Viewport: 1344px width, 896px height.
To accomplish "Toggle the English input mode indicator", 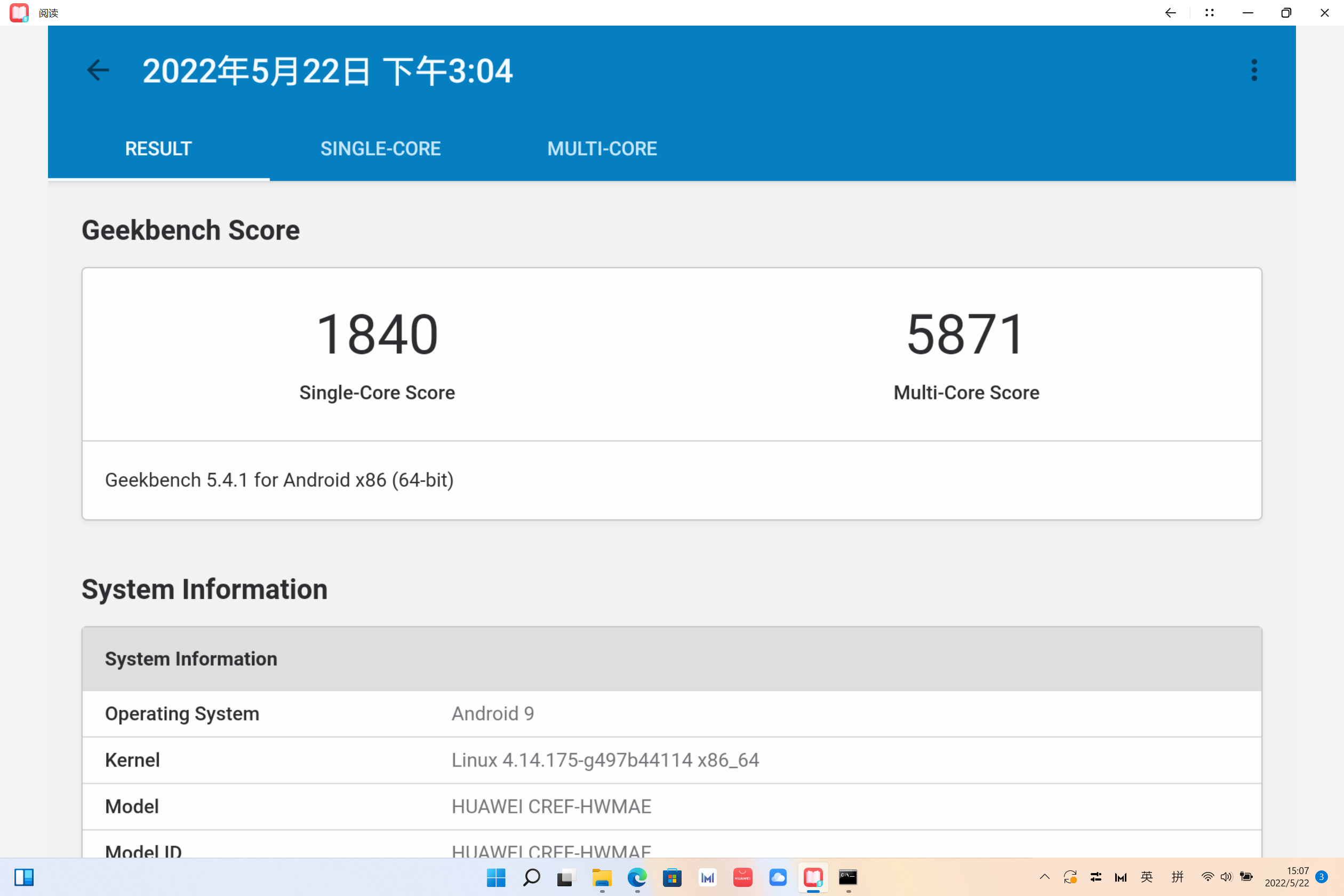I will tap(1146, 877).
